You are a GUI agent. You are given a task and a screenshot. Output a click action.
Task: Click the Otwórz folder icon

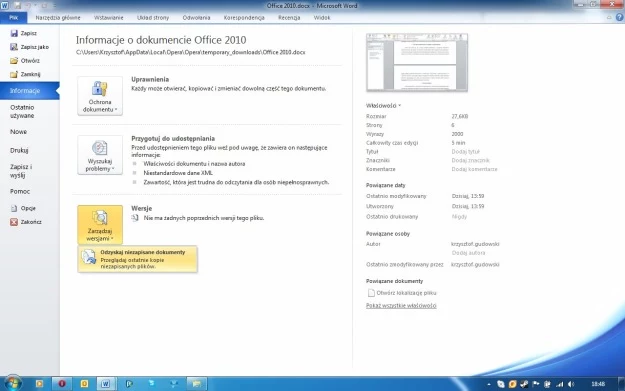(14, 61)
